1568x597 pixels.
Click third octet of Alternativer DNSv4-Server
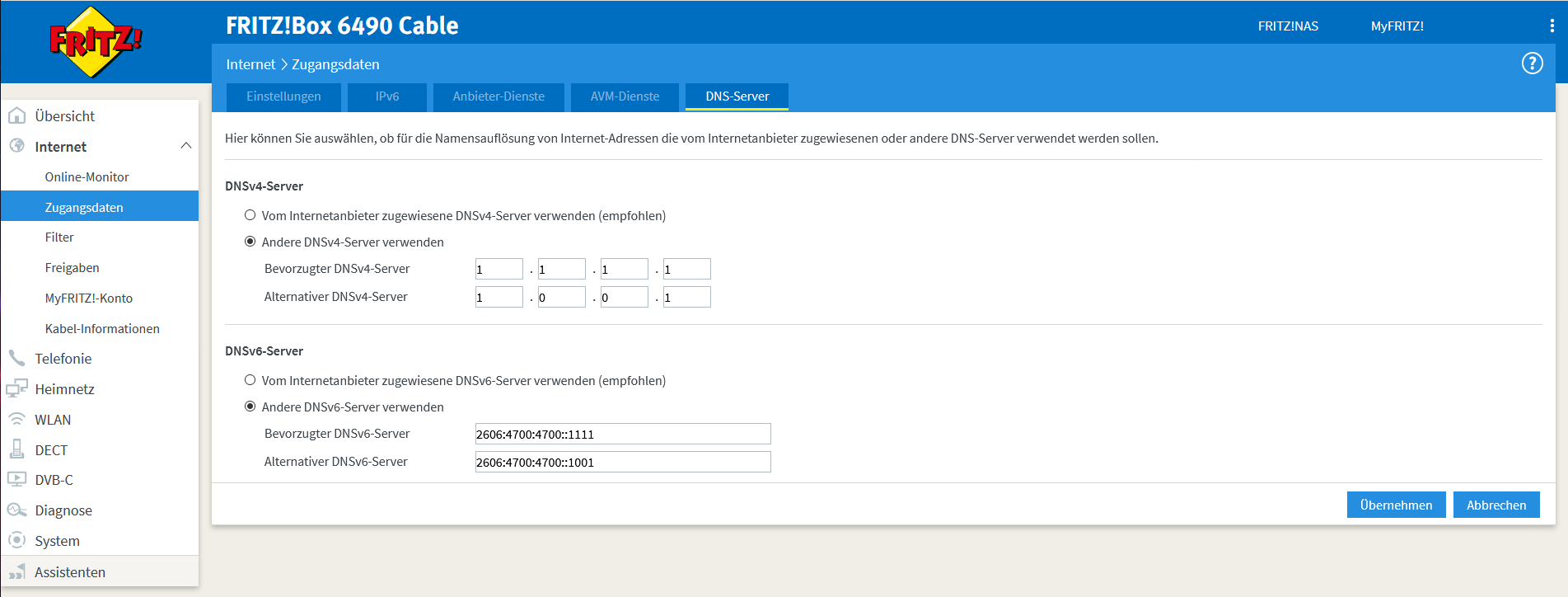[x=625, y=297]
